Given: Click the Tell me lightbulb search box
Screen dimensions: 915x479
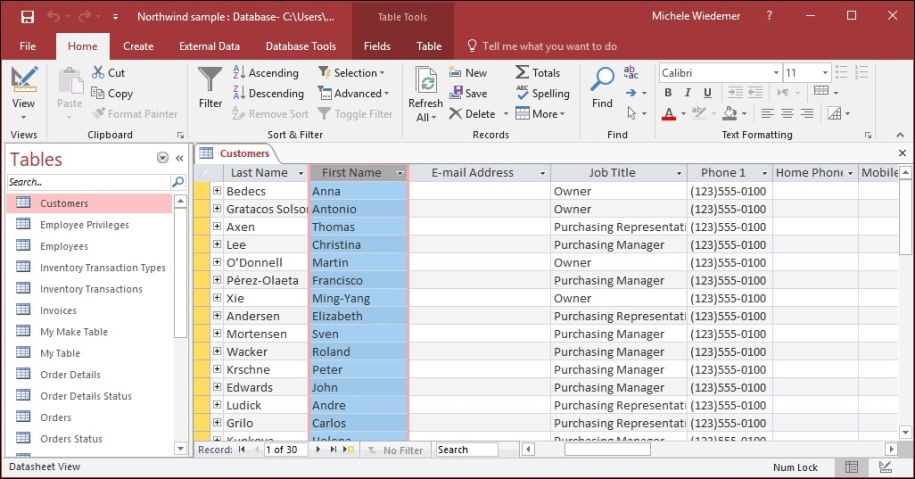Looking at the screenshot, I should tap(542, 46).
